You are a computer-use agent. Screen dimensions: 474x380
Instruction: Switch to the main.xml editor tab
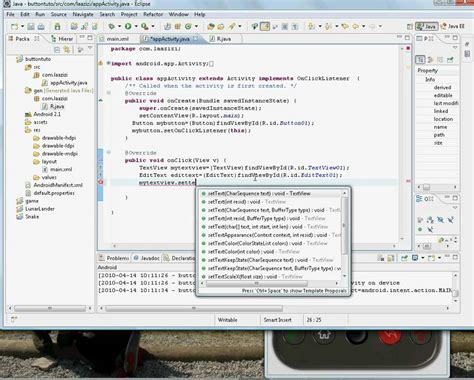[x=118, y=39]
